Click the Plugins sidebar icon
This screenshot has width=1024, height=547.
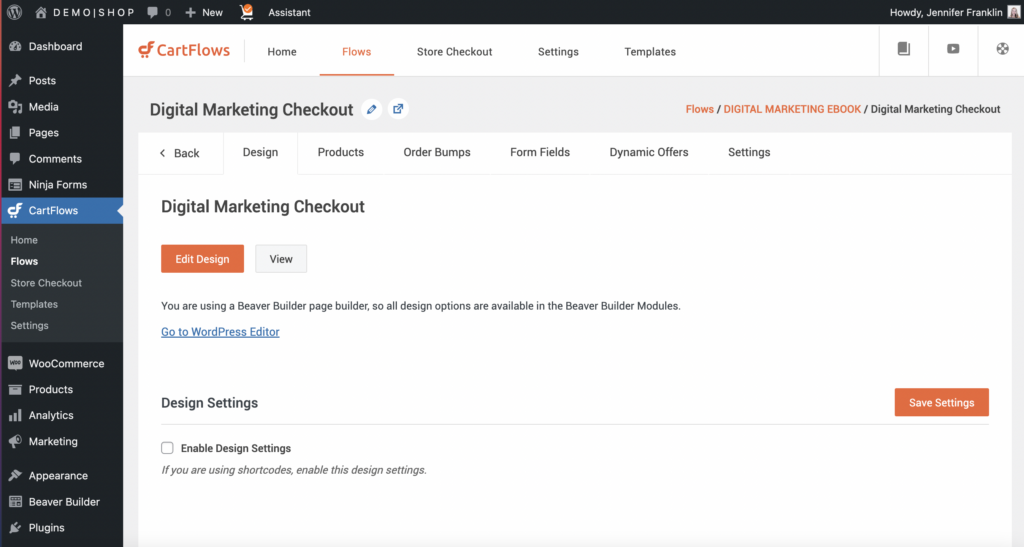tap(15, 527)
